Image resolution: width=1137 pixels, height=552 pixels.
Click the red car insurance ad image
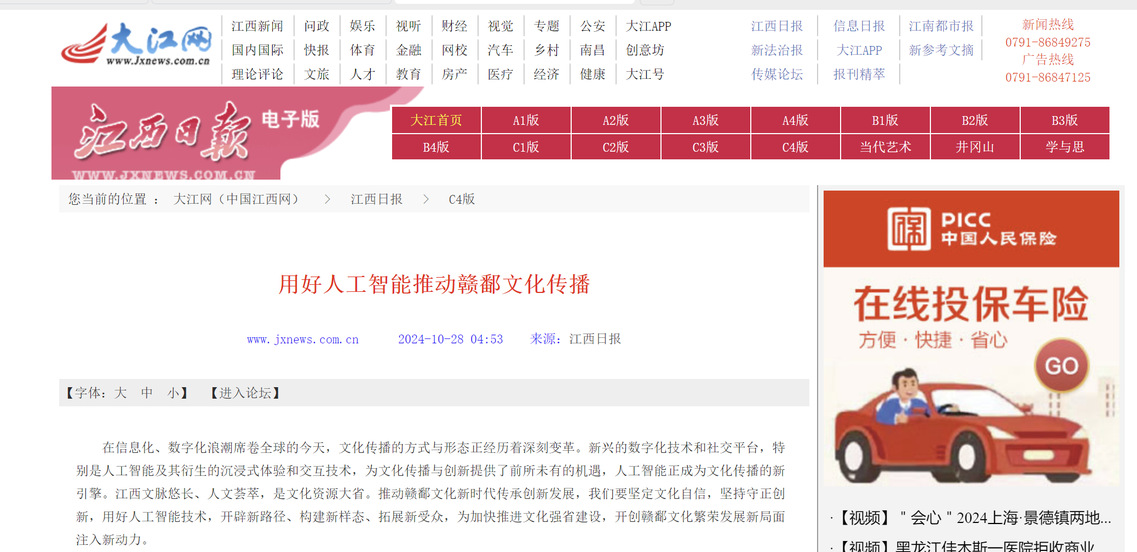click(x=970, y=380)
